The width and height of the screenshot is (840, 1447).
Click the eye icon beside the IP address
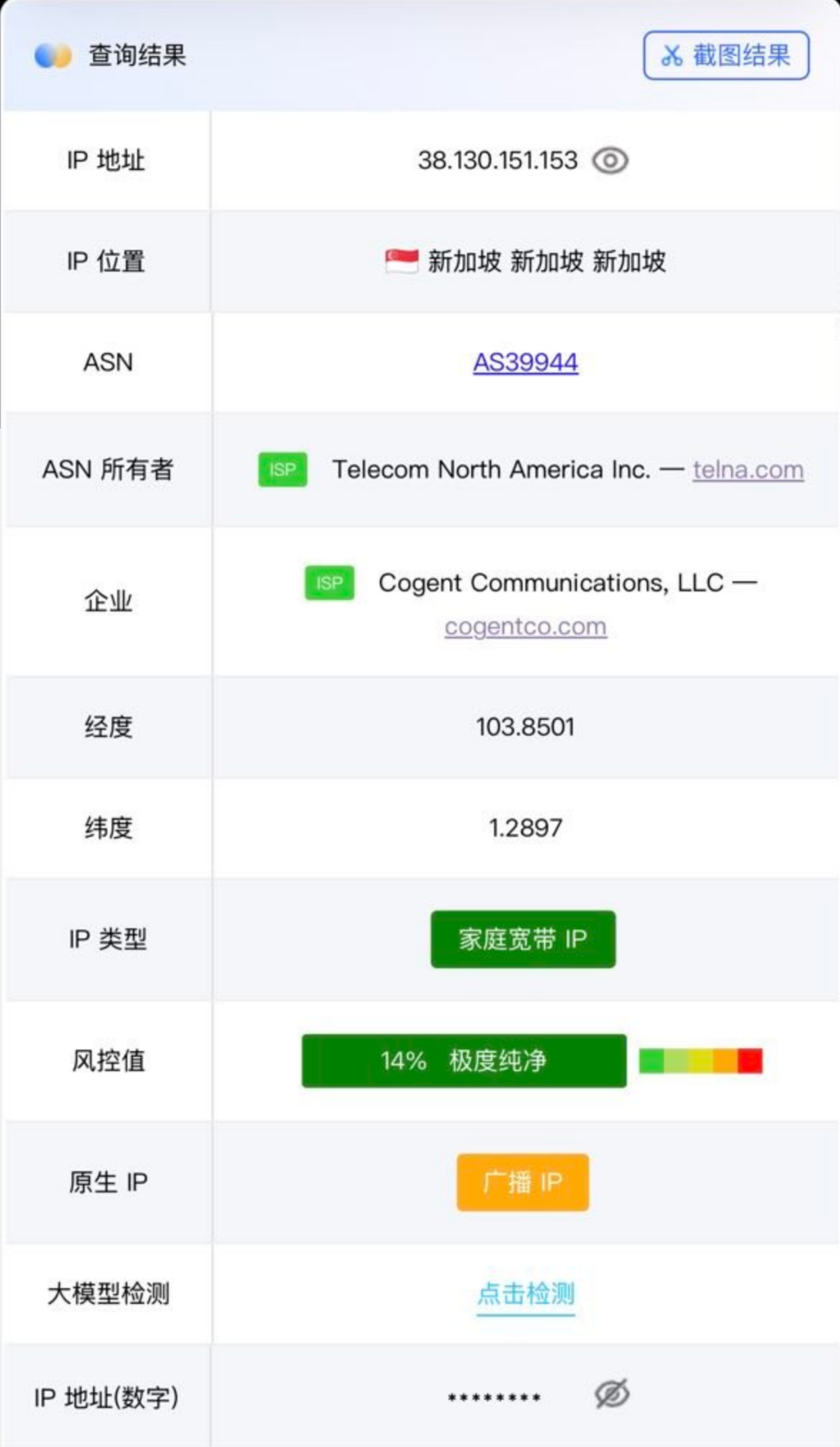point(610,160)
